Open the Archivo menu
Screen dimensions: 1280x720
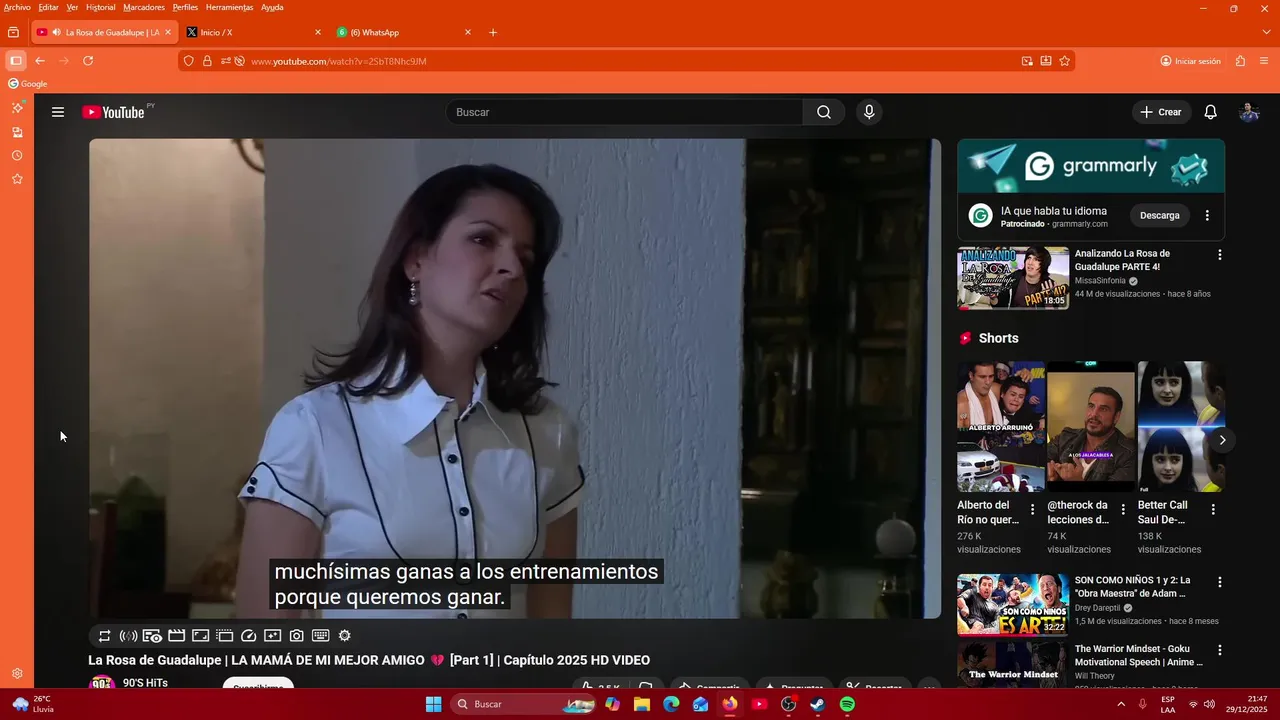(17, 7)
